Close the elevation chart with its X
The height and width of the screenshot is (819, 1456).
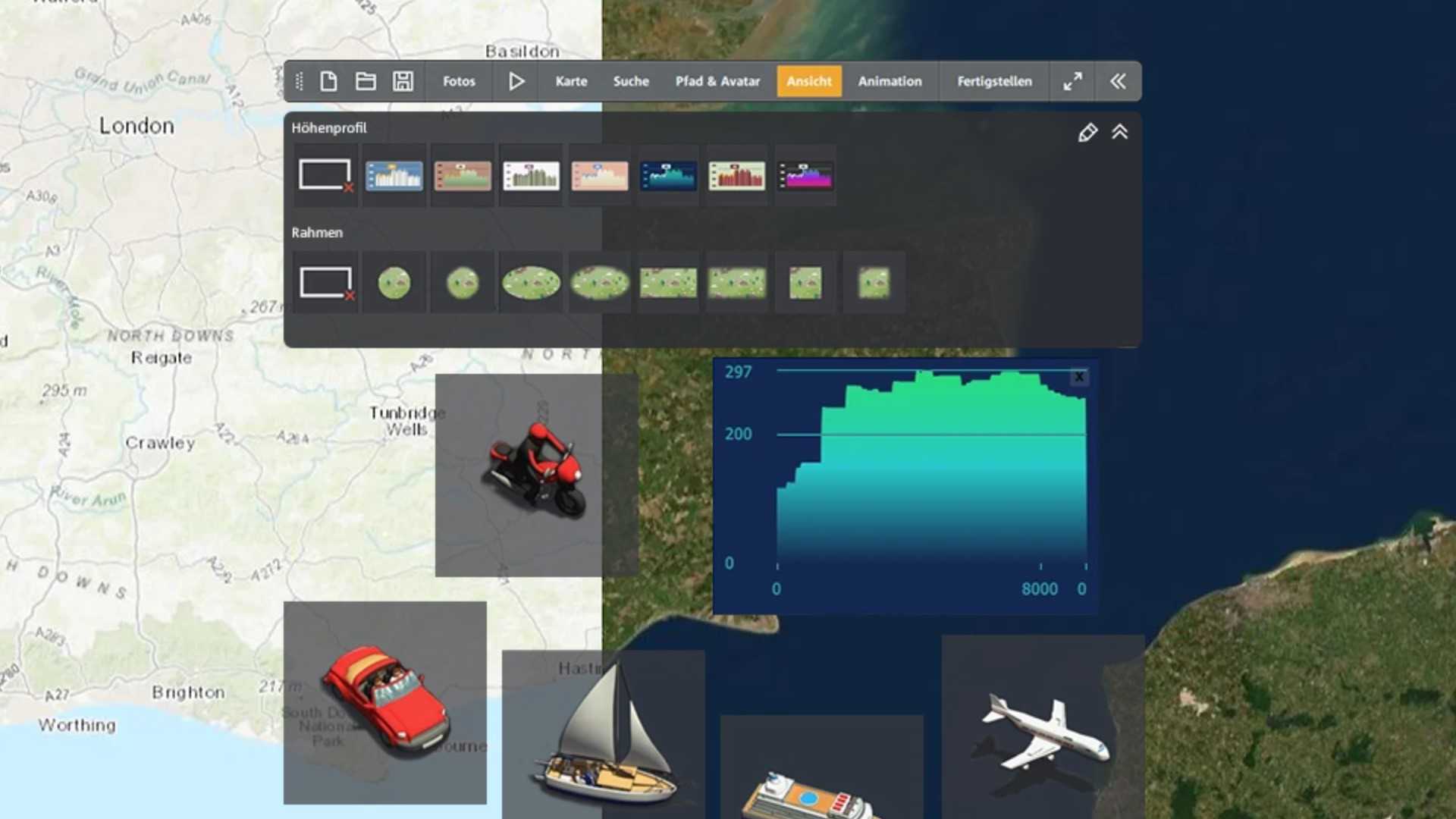pyautogui.click(x=1078, y=377)
